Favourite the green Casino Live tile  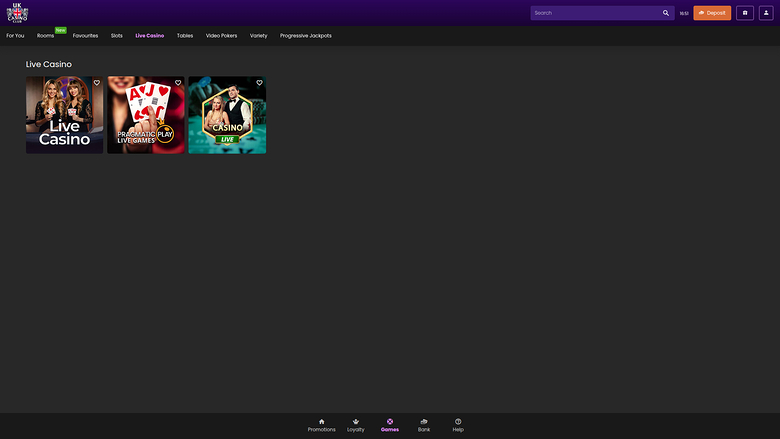259,83
